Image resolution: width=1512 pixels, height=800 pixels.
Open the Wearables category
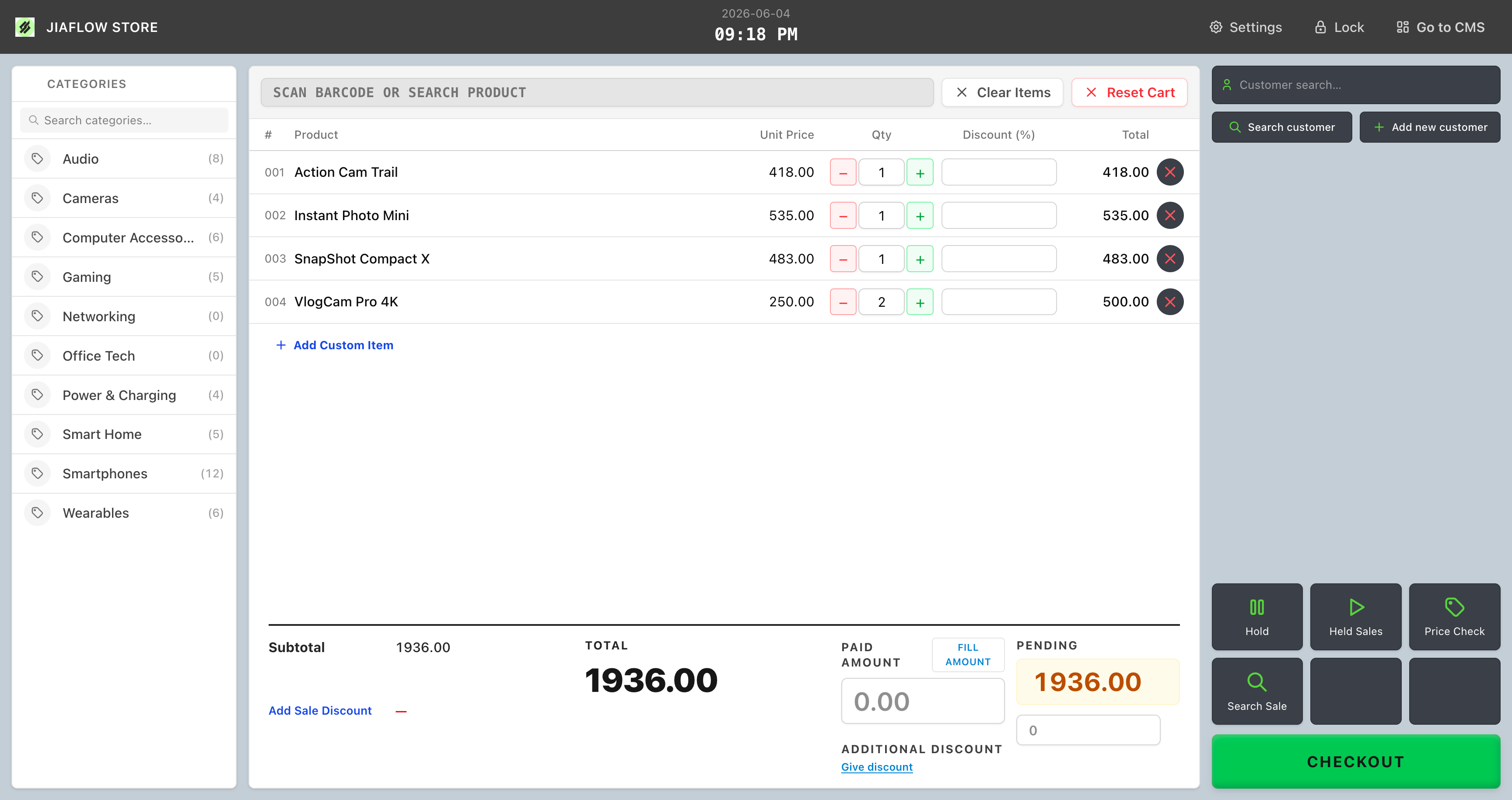[x=124, y=512]
